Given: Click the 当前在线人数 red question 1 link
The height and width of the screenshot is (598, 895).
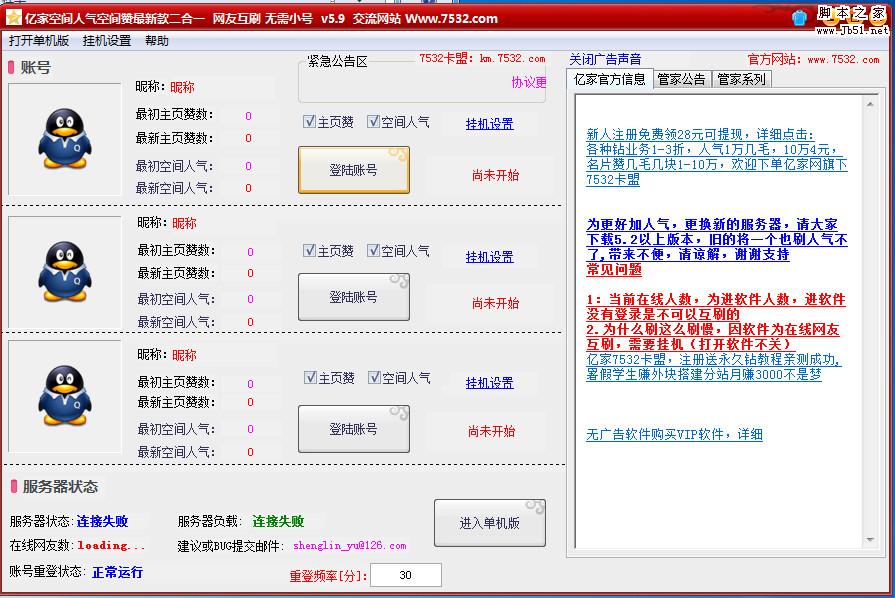Looking at the screenshot, I should click(716, 306).
